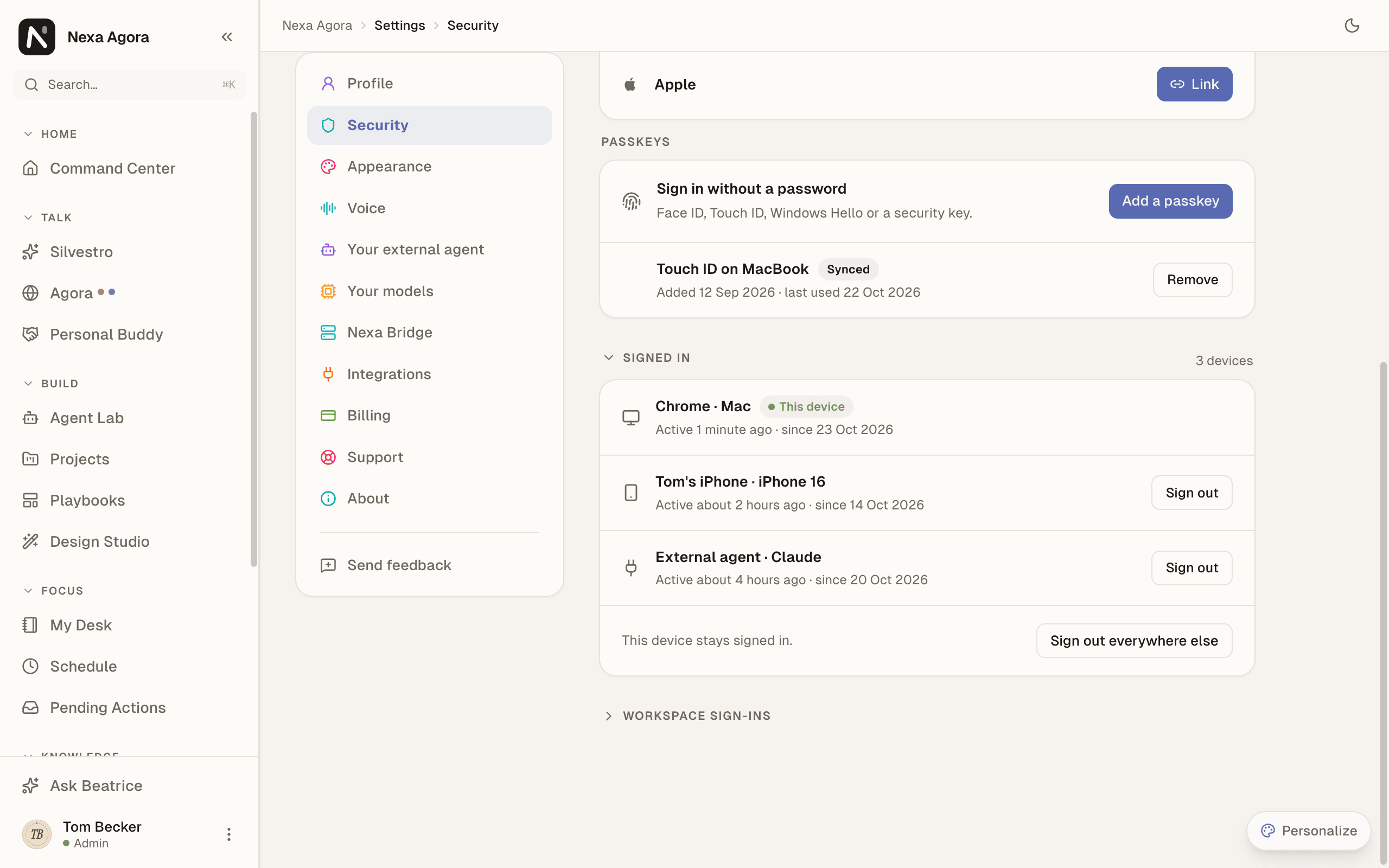The width and height of the screenshot is (1389, 868).
Task: Click the Send feedback message icon
Action: tap(328, 565)
